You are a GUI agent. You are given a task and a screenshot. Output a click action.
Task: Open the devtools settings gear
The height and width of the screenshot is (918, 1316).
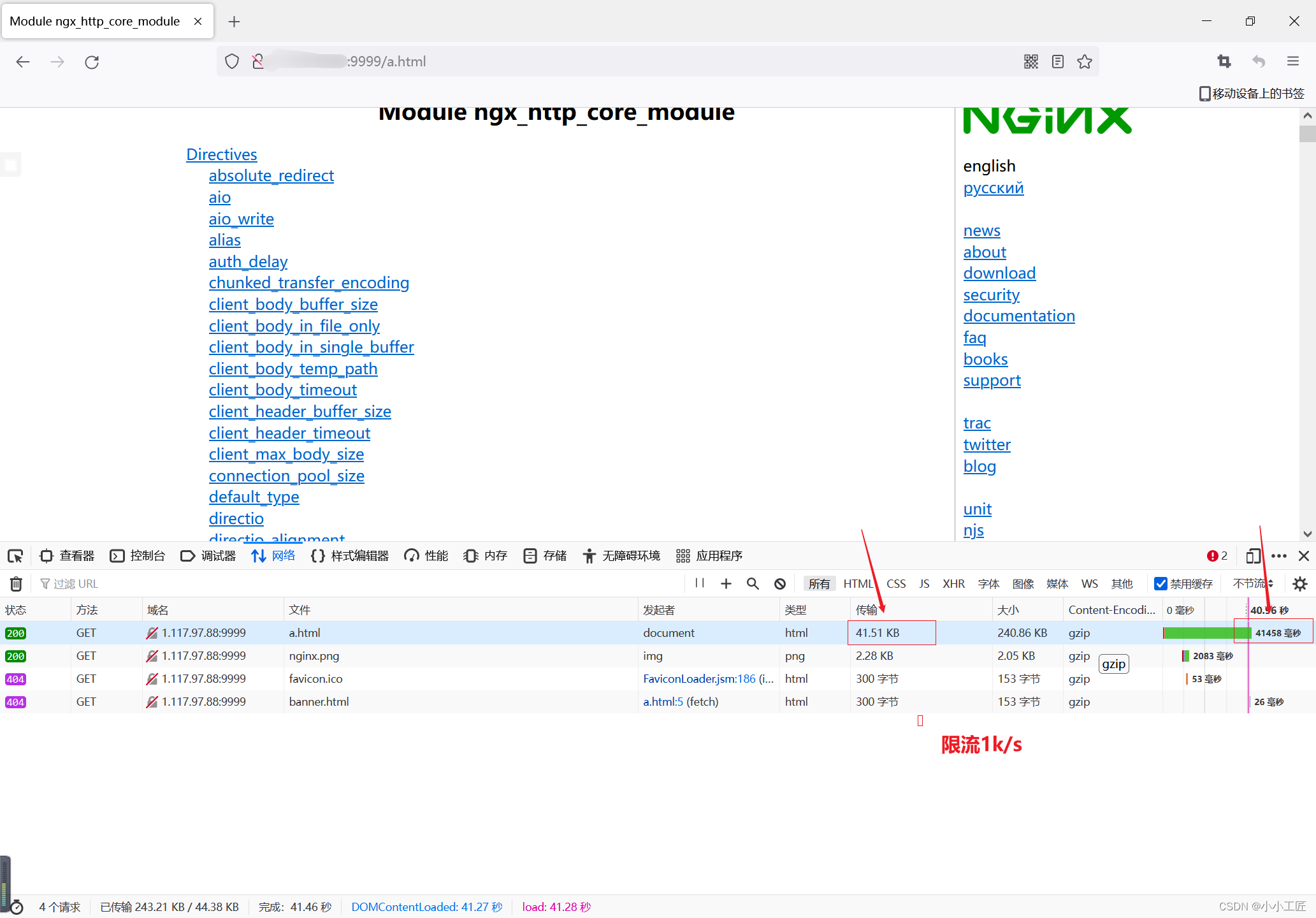pyautogui.click(x=1299, y=583)
